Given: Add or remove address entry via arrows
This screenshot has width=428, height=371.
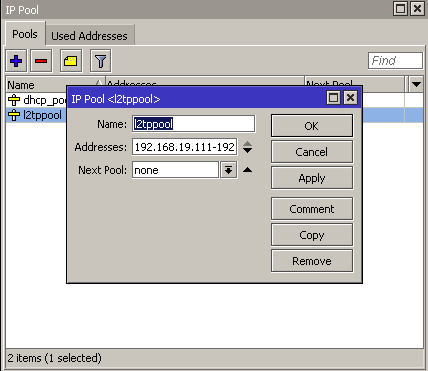Looking at the screenshot, I should click(247, 147).
